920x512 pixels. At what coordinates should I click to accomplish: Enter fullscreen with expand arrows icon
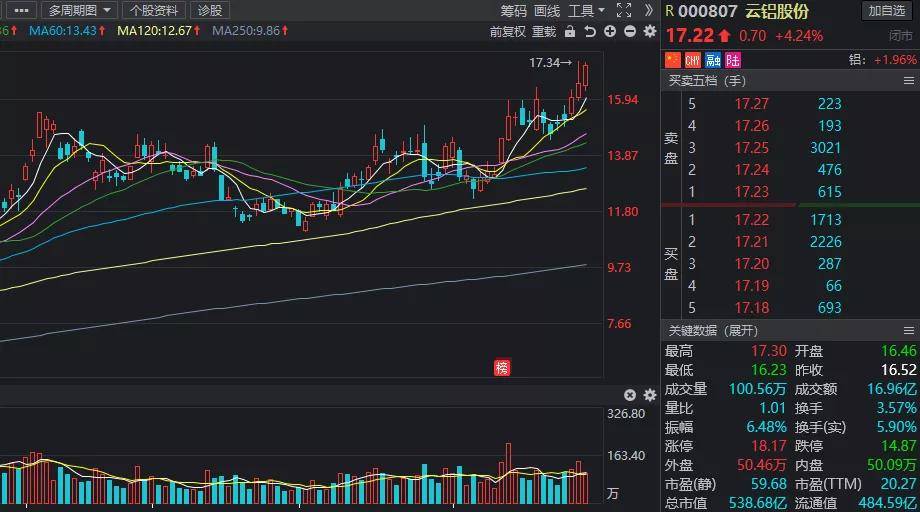pyautogui.click(x=624, y=10)
